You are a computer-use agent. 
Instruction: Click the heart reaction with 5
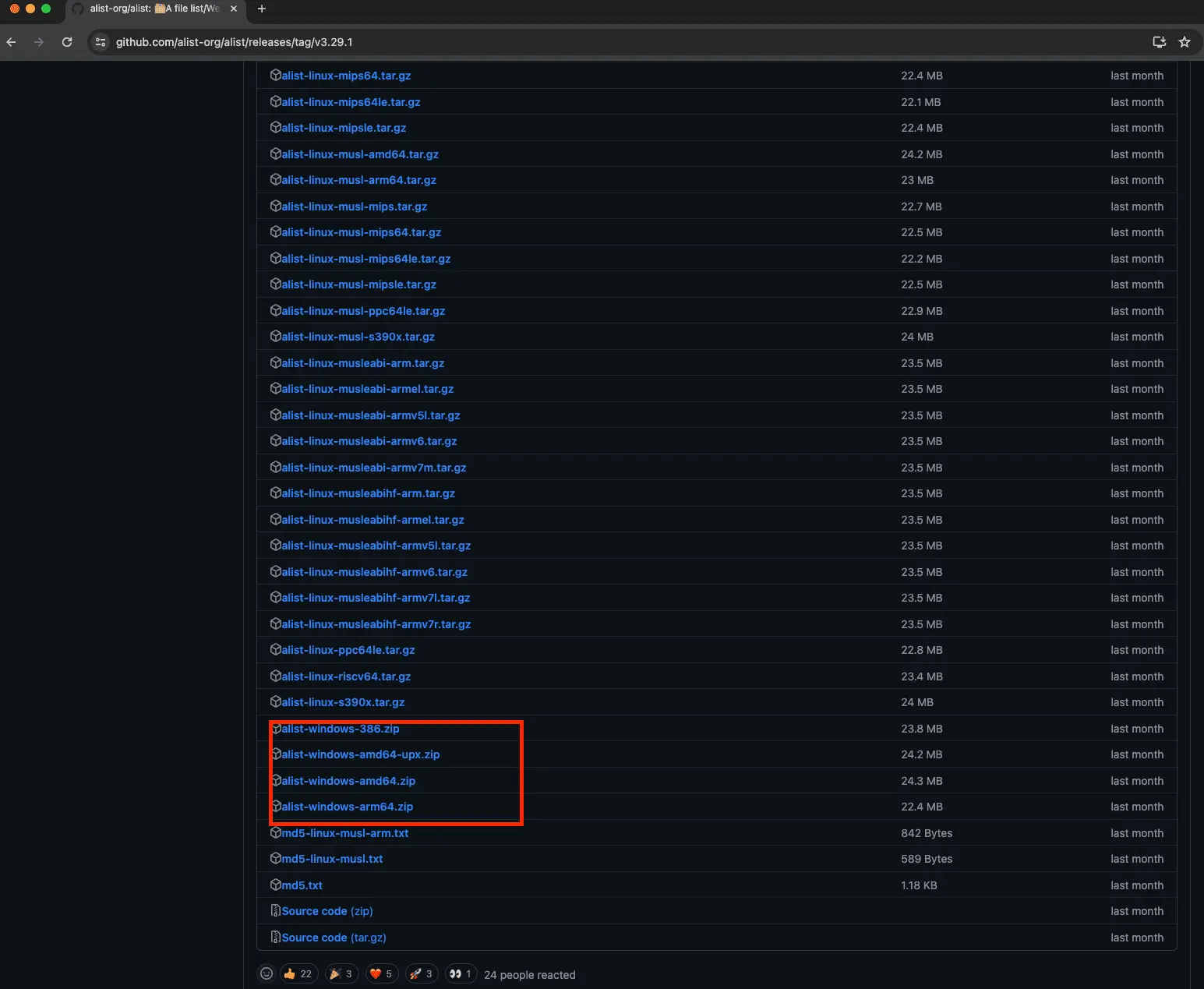click(x=381, y=973)
